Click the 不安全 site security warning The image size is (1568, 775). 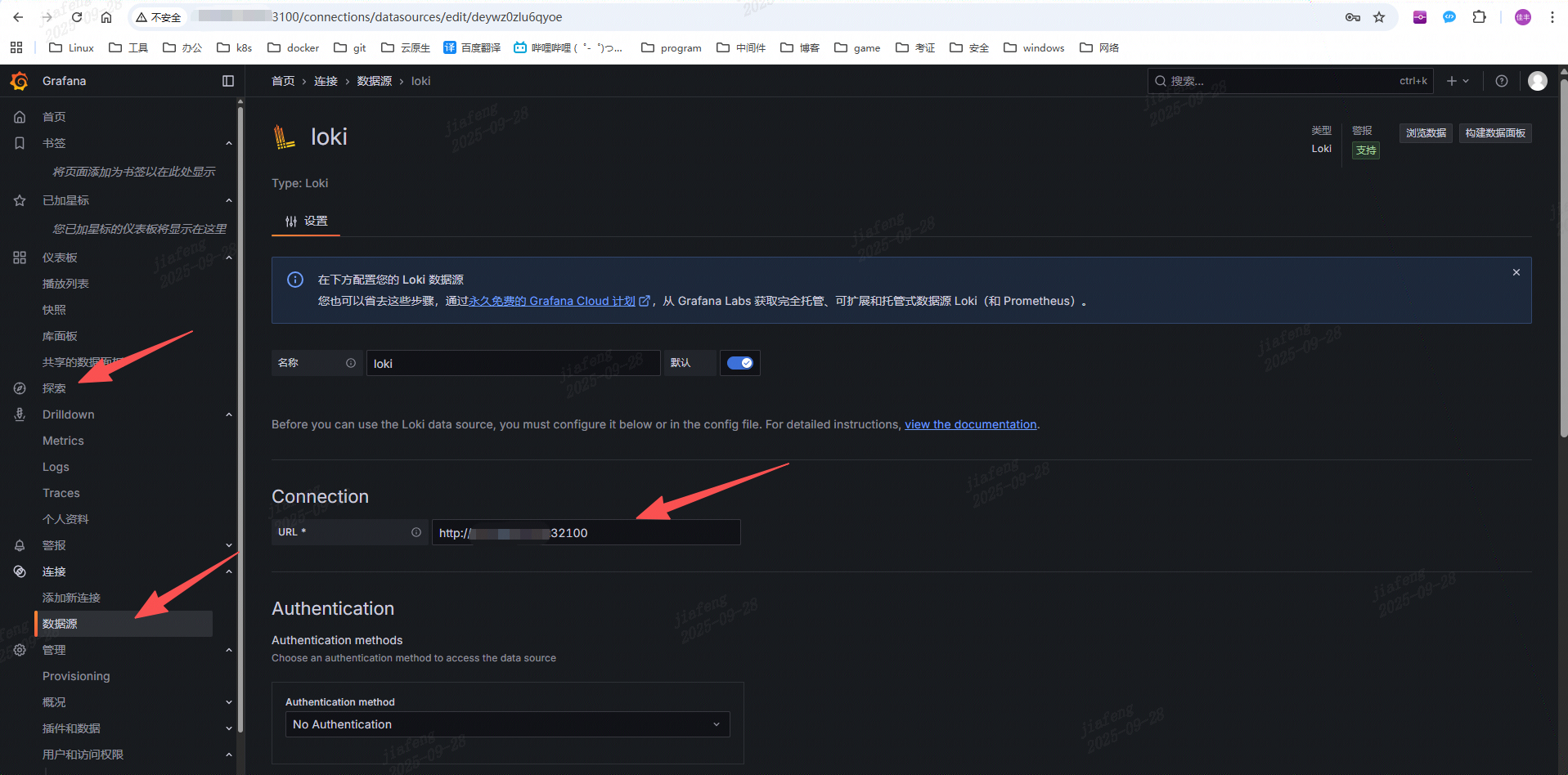pos(159,17)
